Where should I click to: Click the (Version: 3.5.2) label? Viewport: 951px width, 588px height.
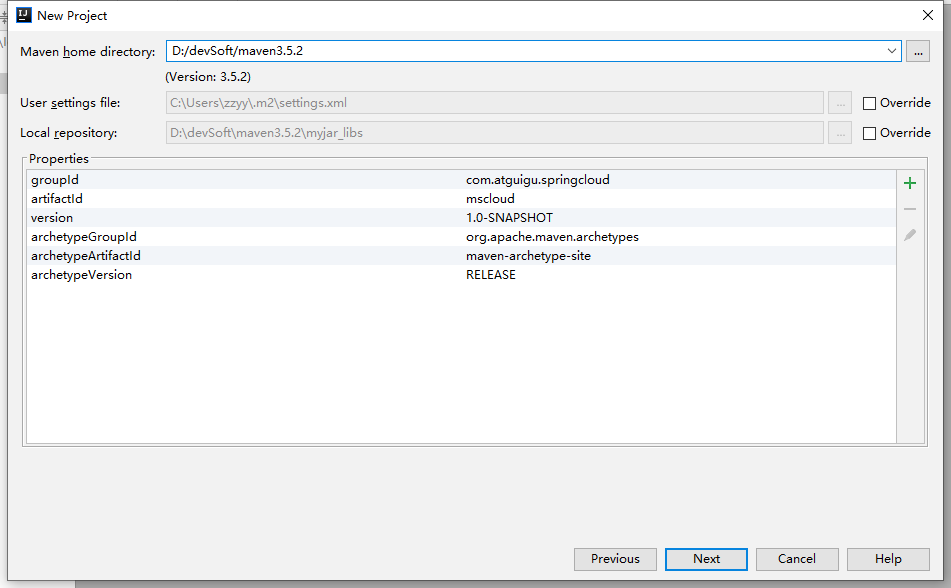(208, 77)
